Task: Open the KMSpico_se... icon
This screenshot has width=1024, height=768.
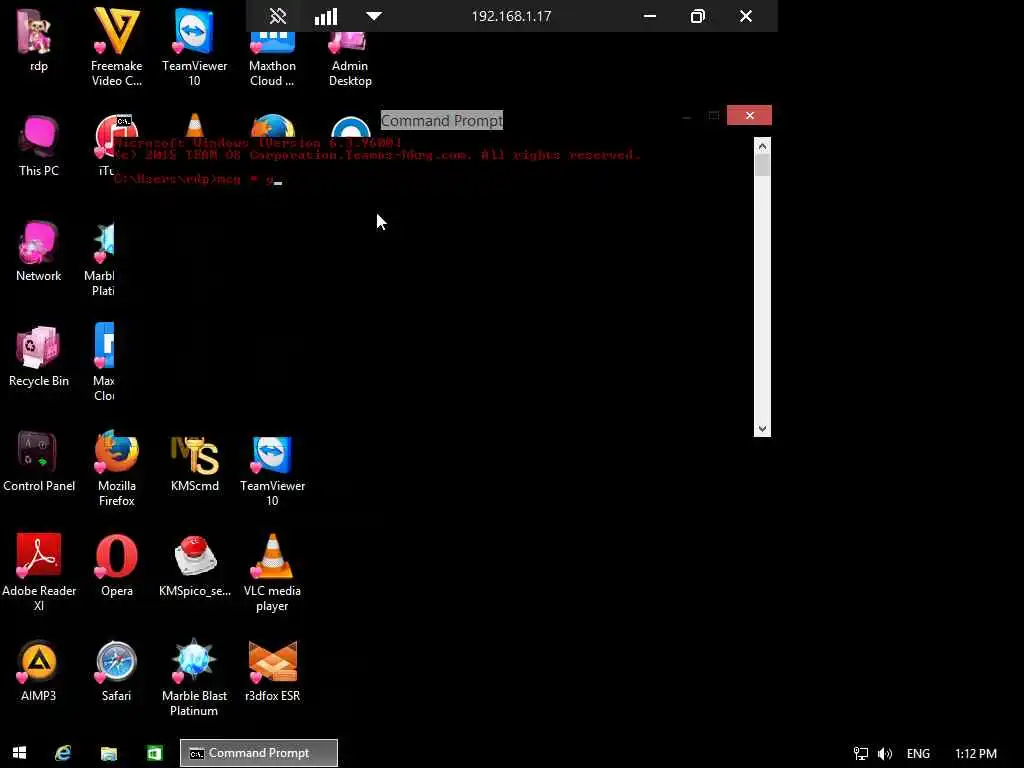Action: (195, 566)
